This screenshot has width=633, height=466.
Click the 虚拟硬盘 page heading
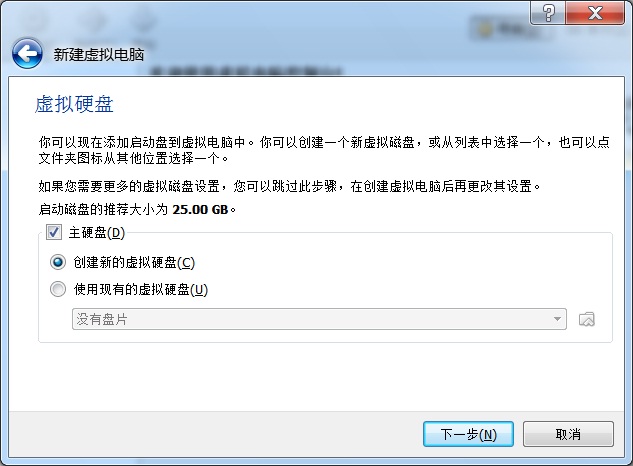(74, 104)
